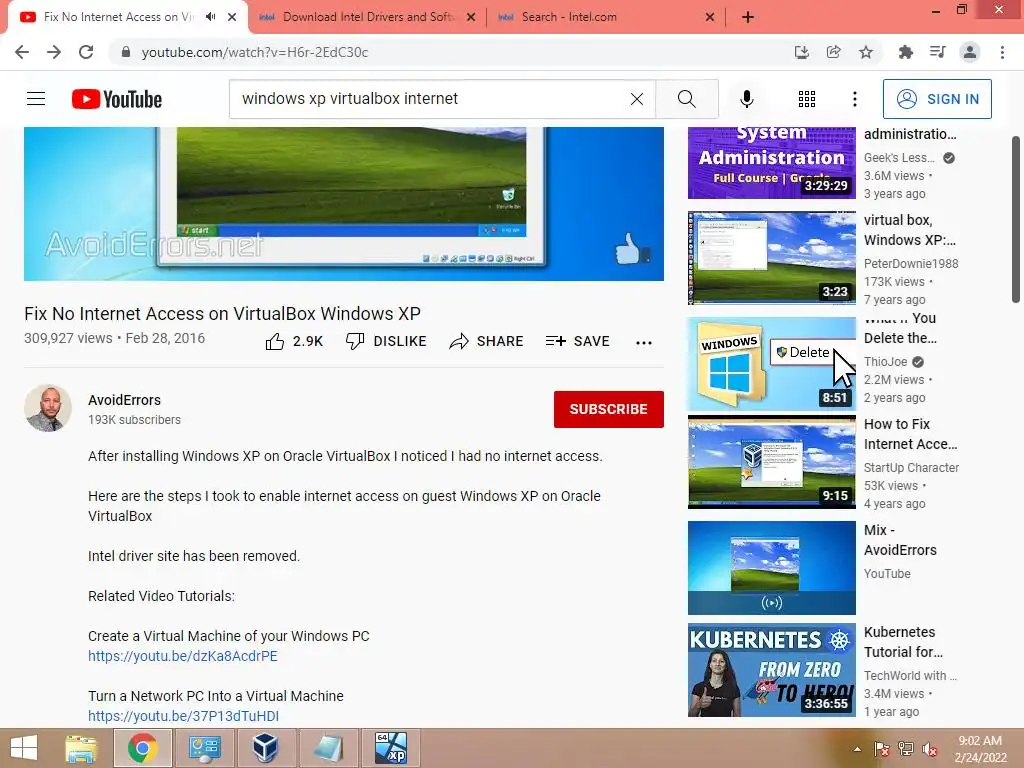The image size is (1024, 768).
Task: Go forward with the browser forward arrow
Action: point(54,52)
